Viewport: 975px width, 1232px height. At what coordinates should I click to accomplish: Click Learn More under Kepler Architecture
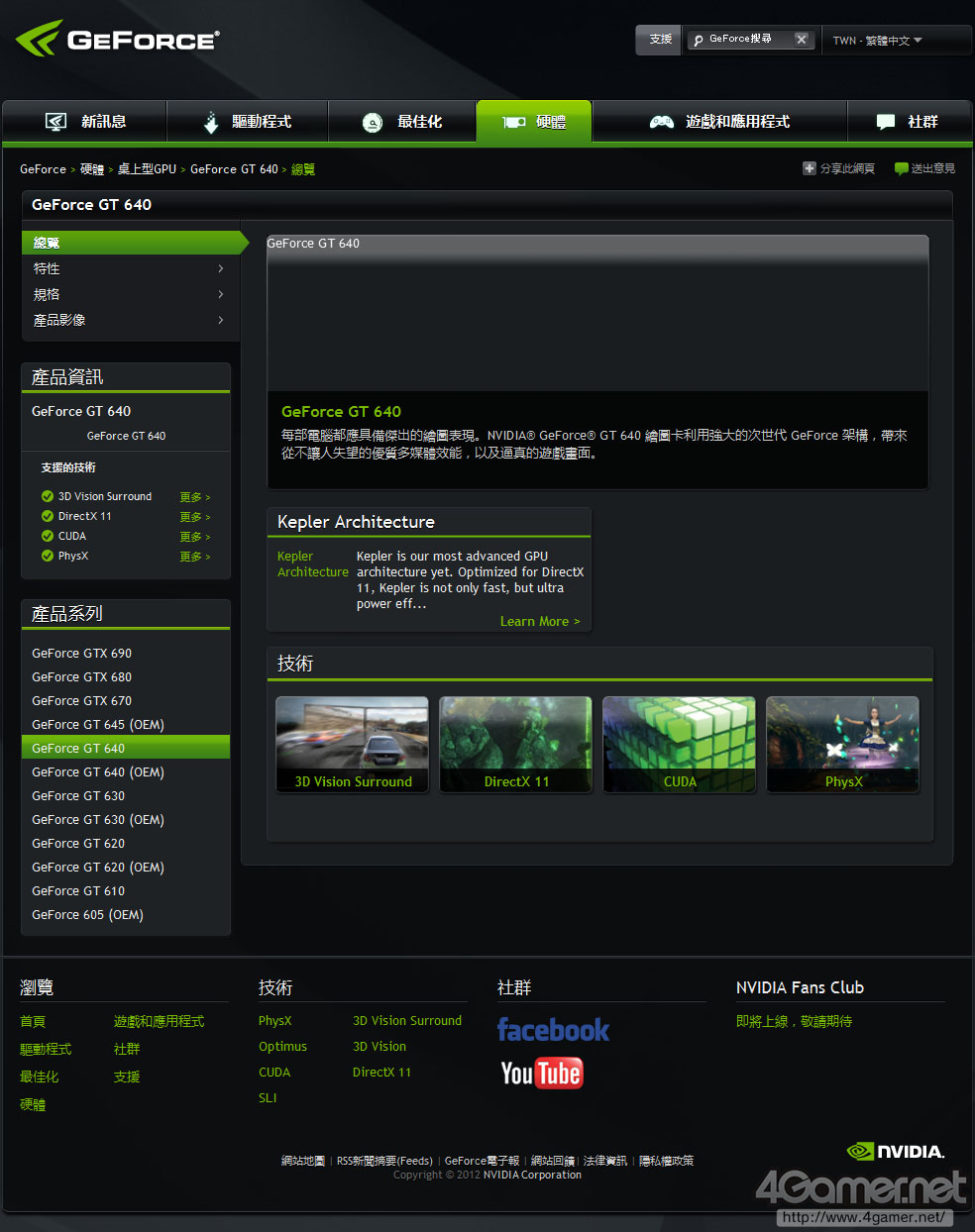(x=540, y=622)
